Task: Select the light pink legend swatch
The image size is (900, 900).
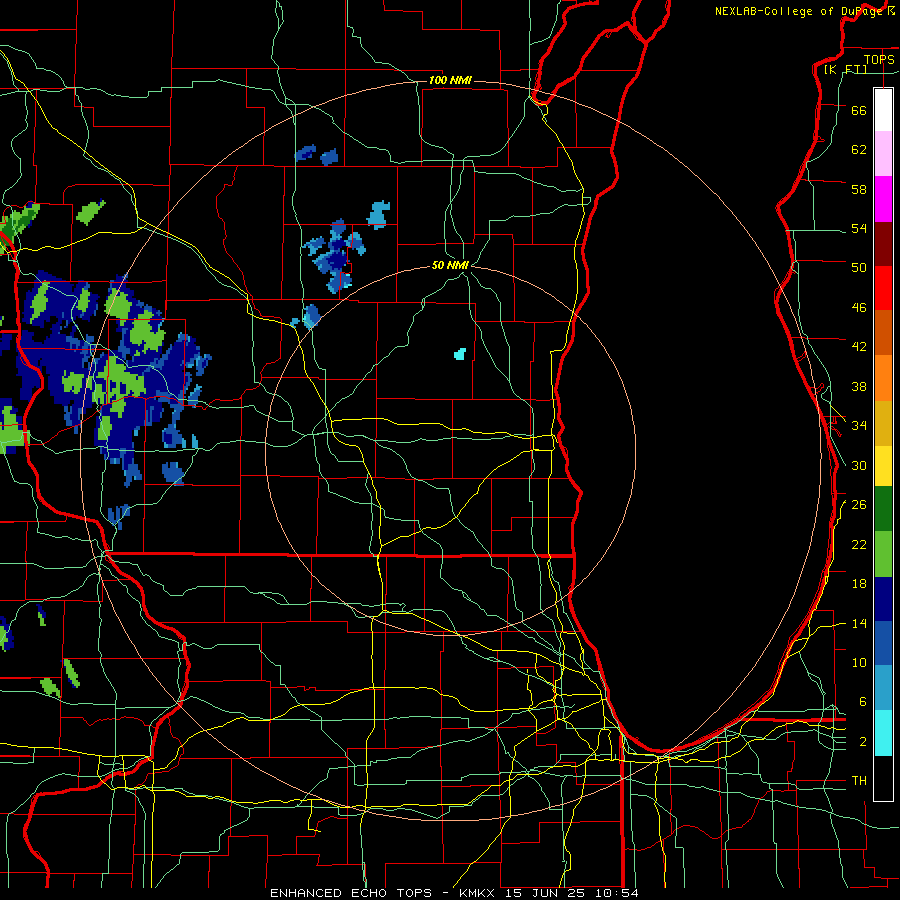Action: coord(883,154)
